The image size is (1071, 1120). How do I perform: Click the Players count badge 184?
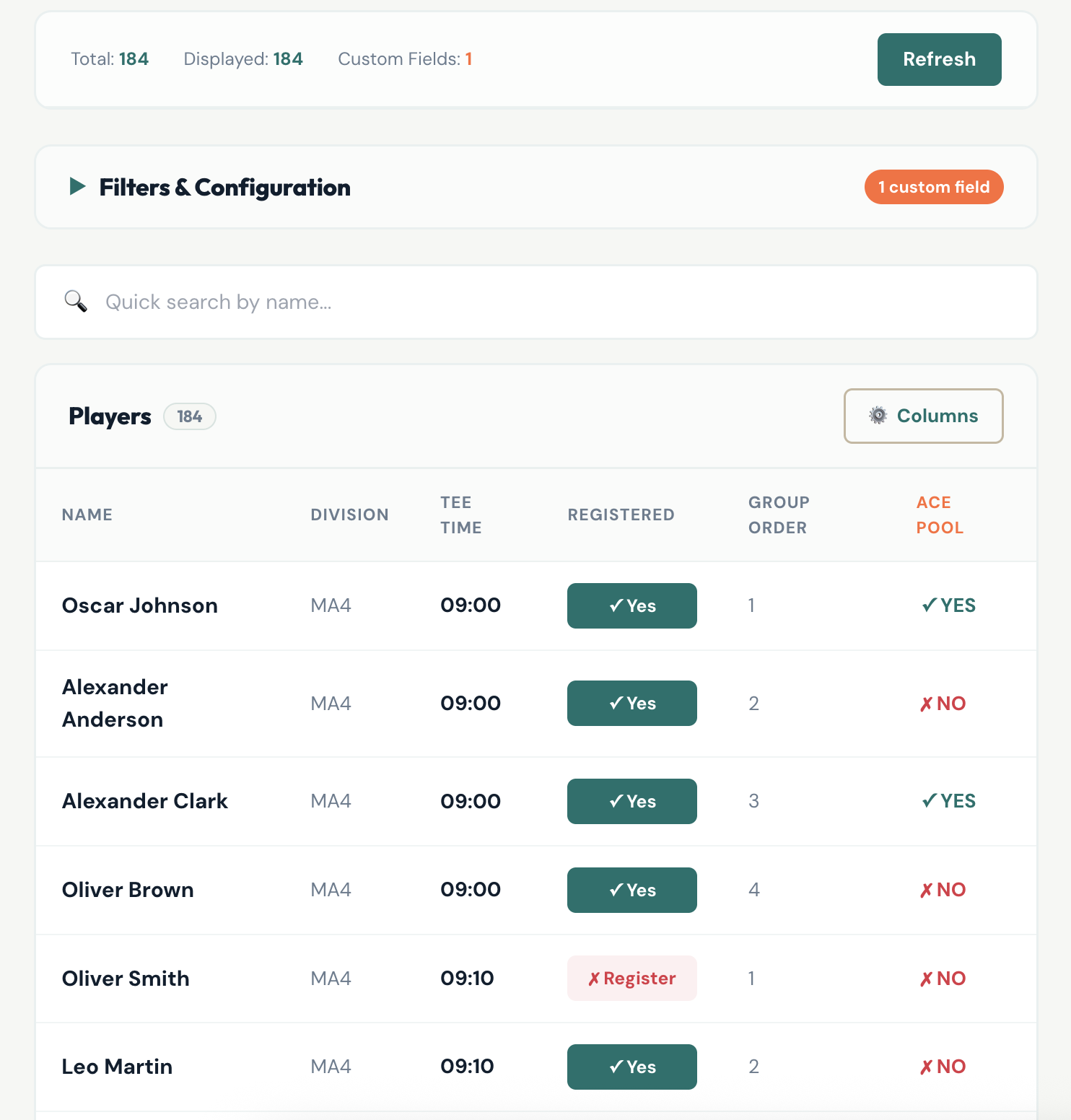189,416
